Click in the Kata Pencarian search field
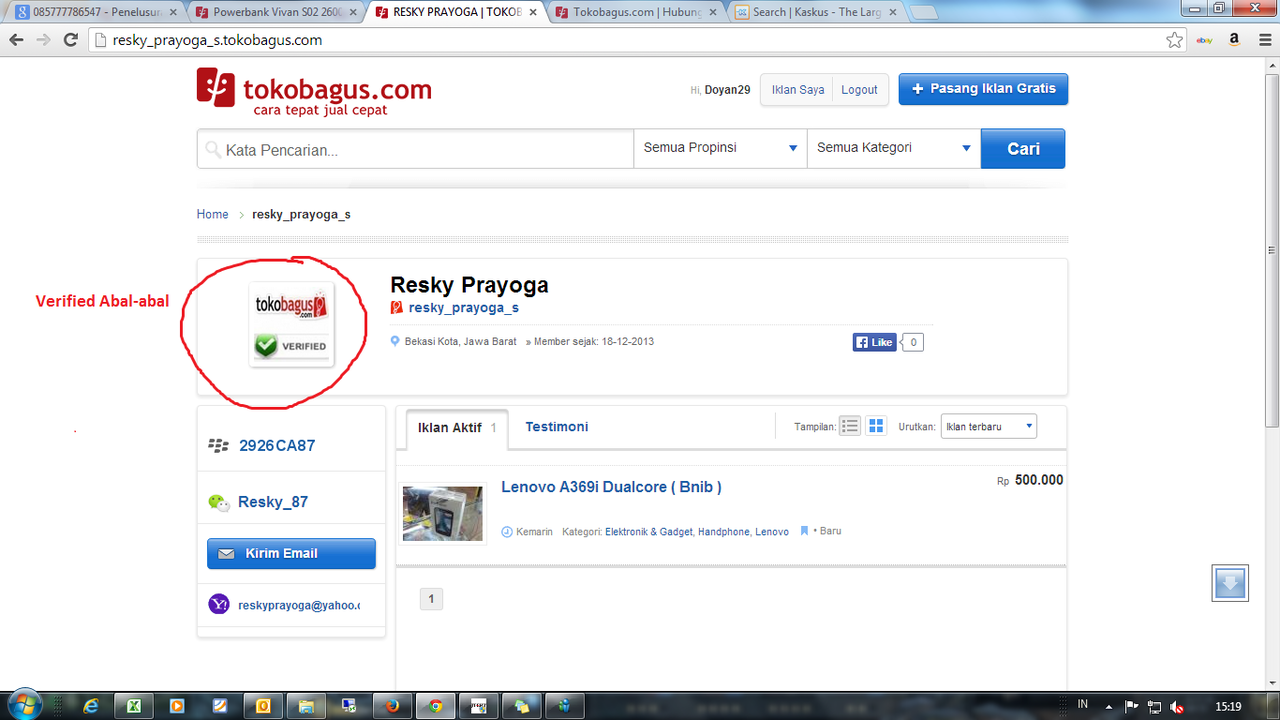Viewport: 1280px width, 720px height. pyautogui.click(x=415, y=149)
